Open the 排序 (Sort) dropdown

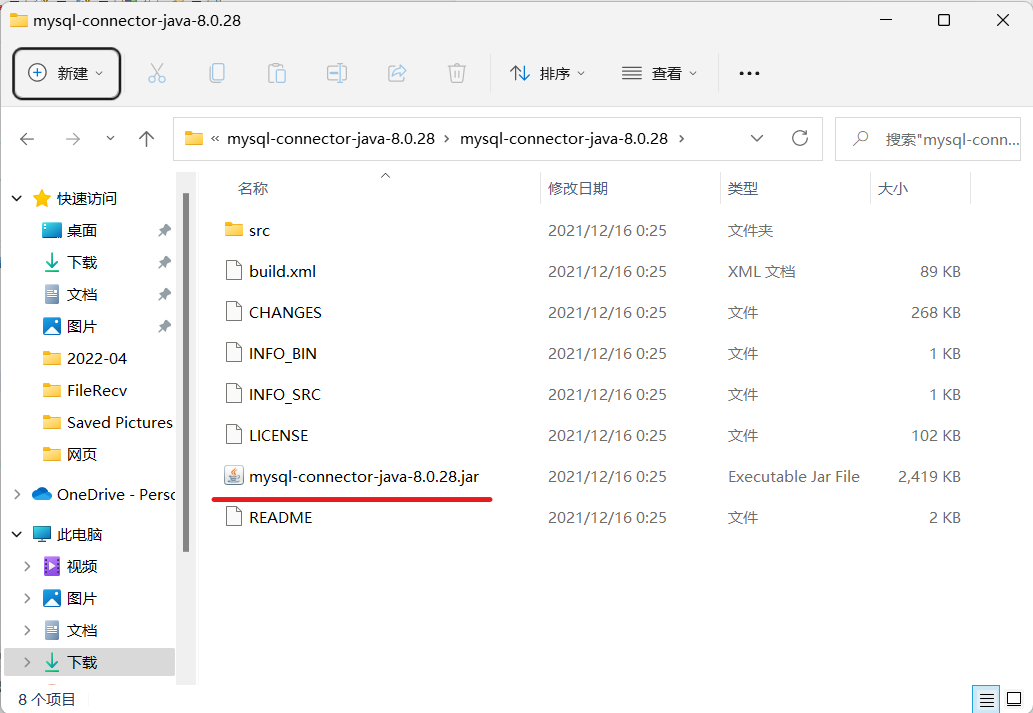click(x=547, y=73)
